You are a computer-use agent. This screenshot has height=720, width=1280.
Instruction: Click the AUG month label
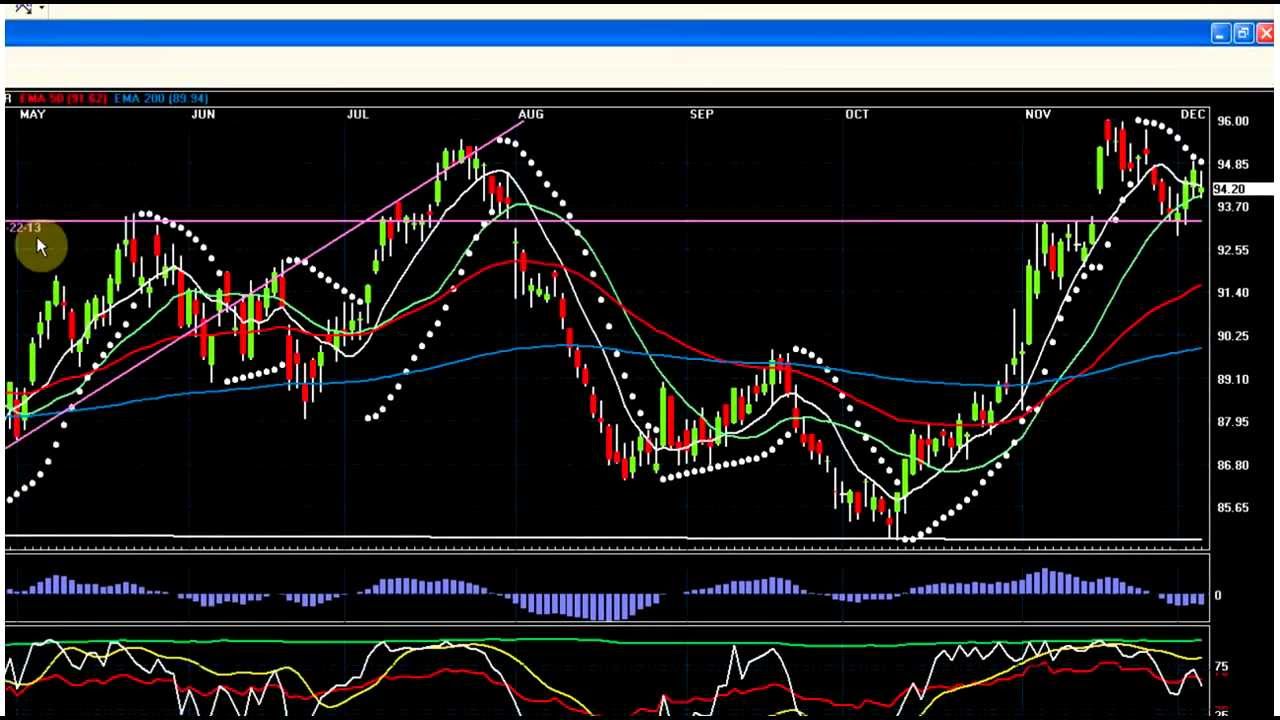tap(531, 114)
